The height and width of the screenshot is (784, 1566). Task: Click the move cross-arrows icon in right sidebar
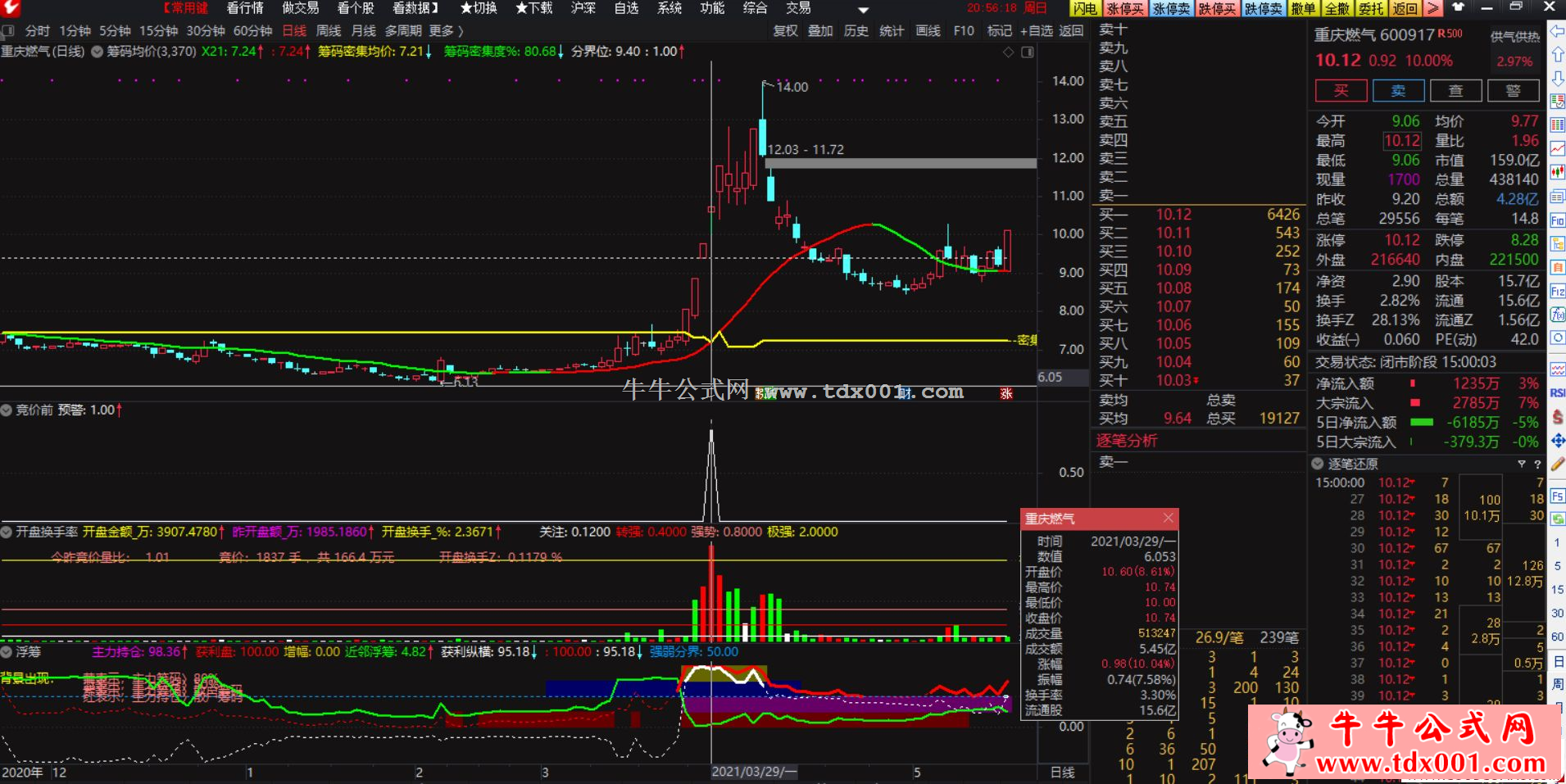1558,441
